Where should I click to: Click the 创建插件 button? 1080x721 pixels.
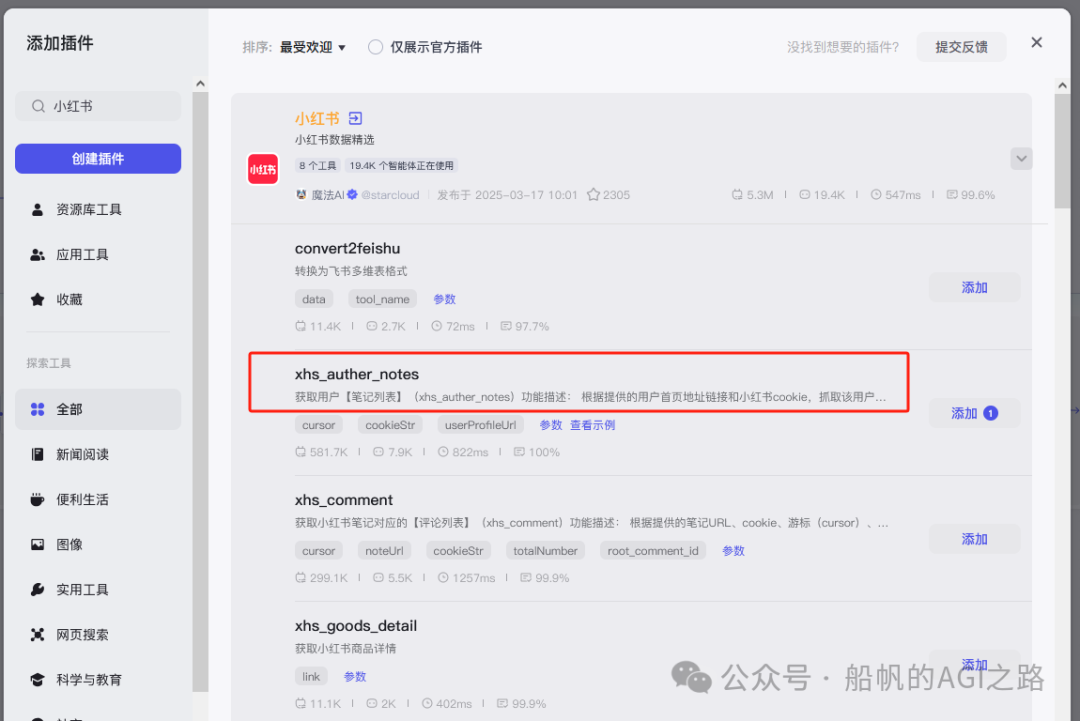pyautogui.click(x=98, y=158)
